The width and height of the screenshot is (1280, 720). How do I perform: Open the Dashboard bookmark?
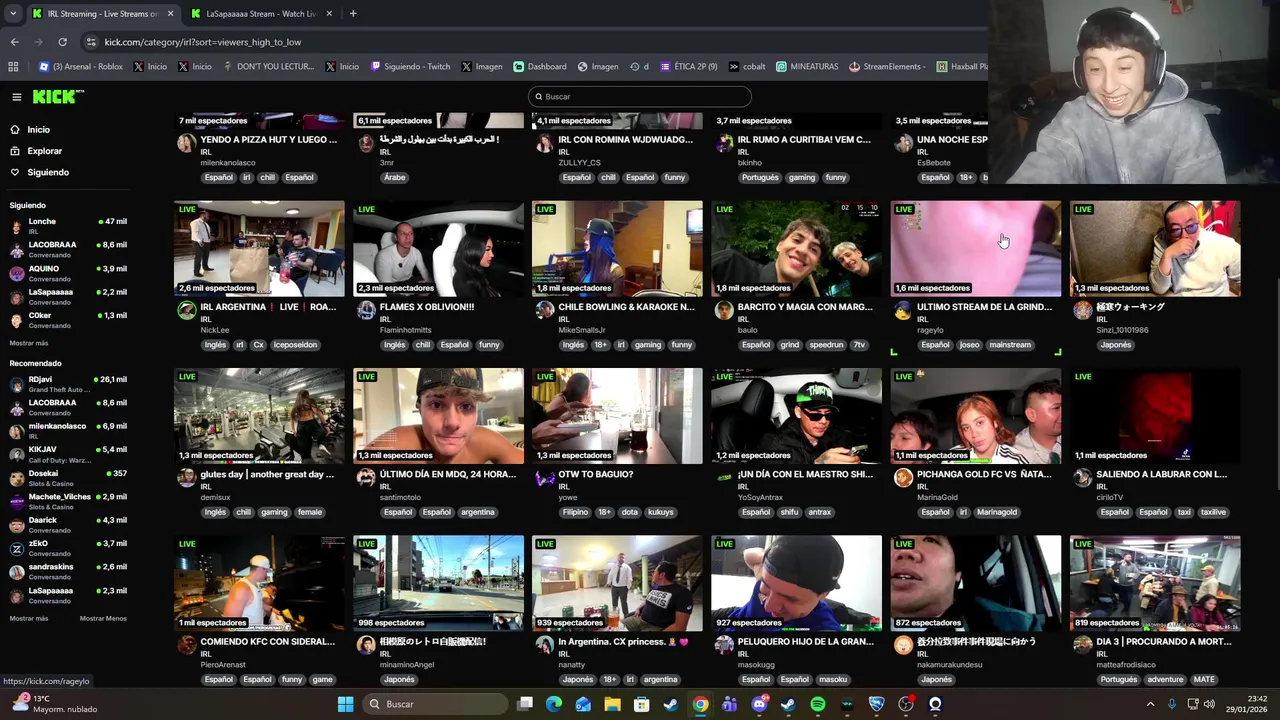(x=540, y=67)
